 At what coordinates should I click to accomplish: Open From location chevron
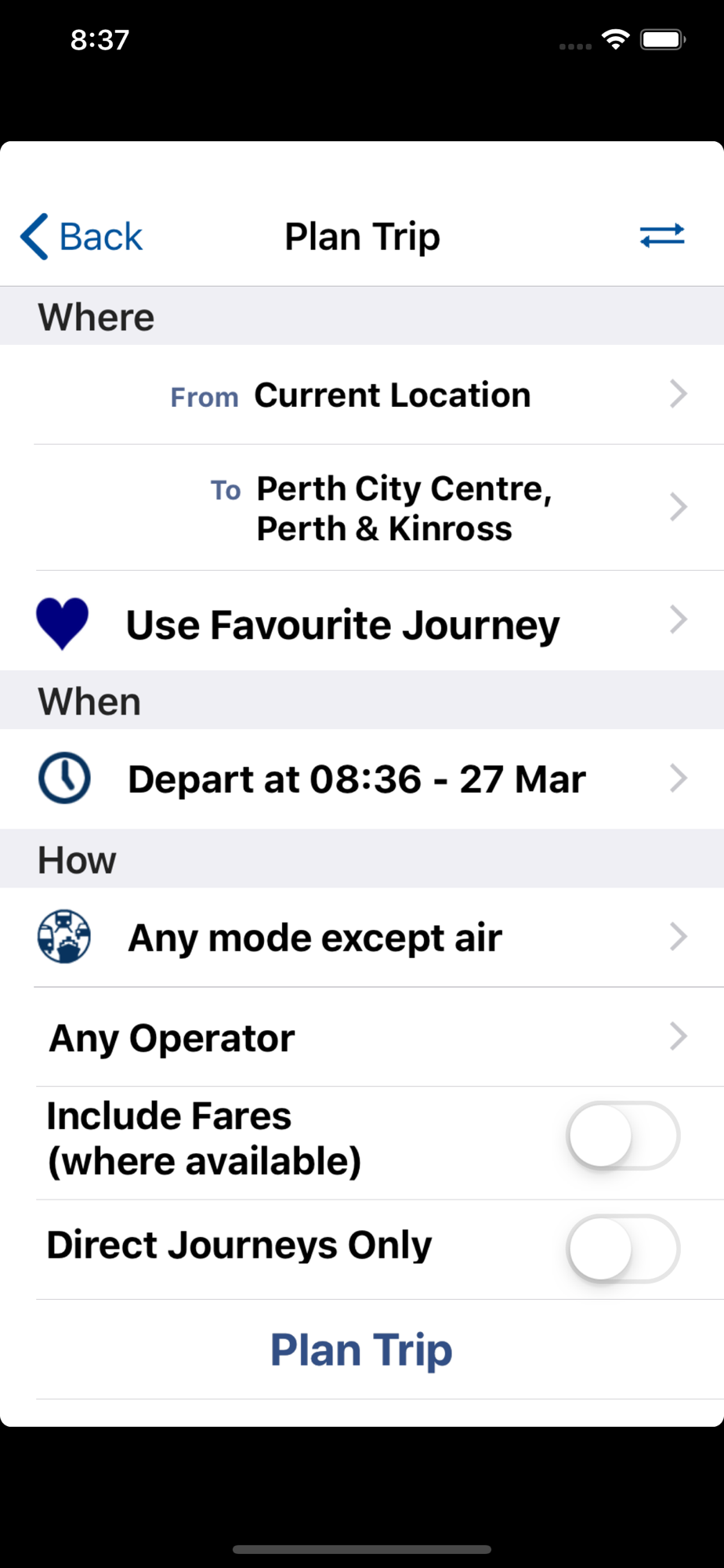(679, 394)
